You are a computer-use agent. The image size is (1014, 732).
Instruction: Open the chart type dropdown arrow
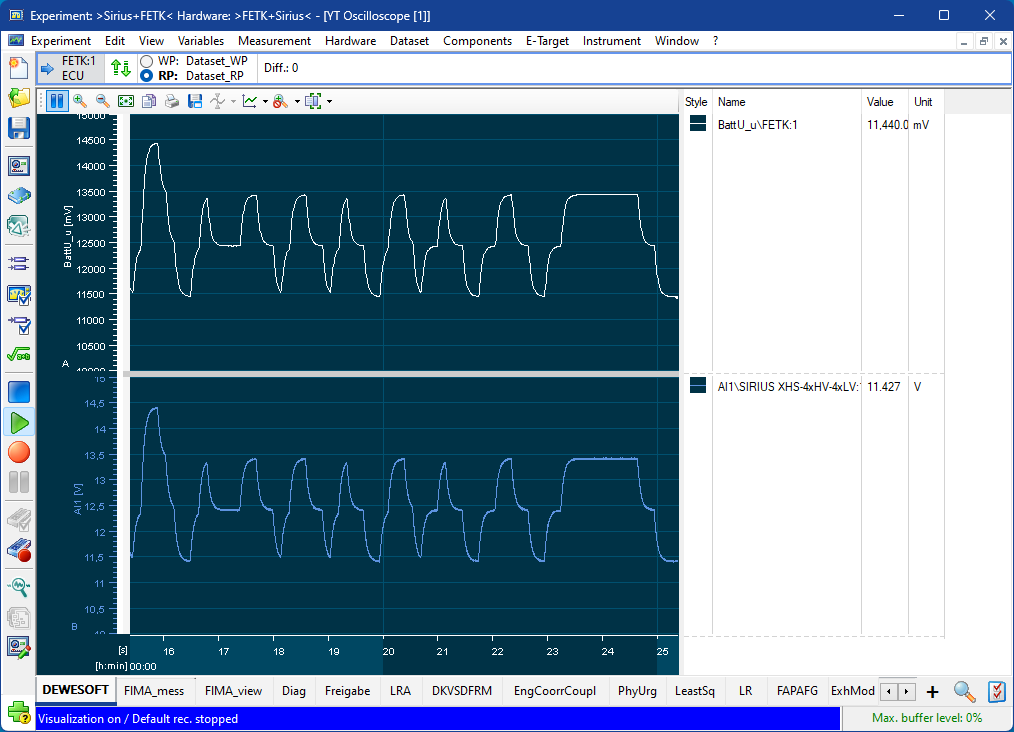tap(265, 100)
